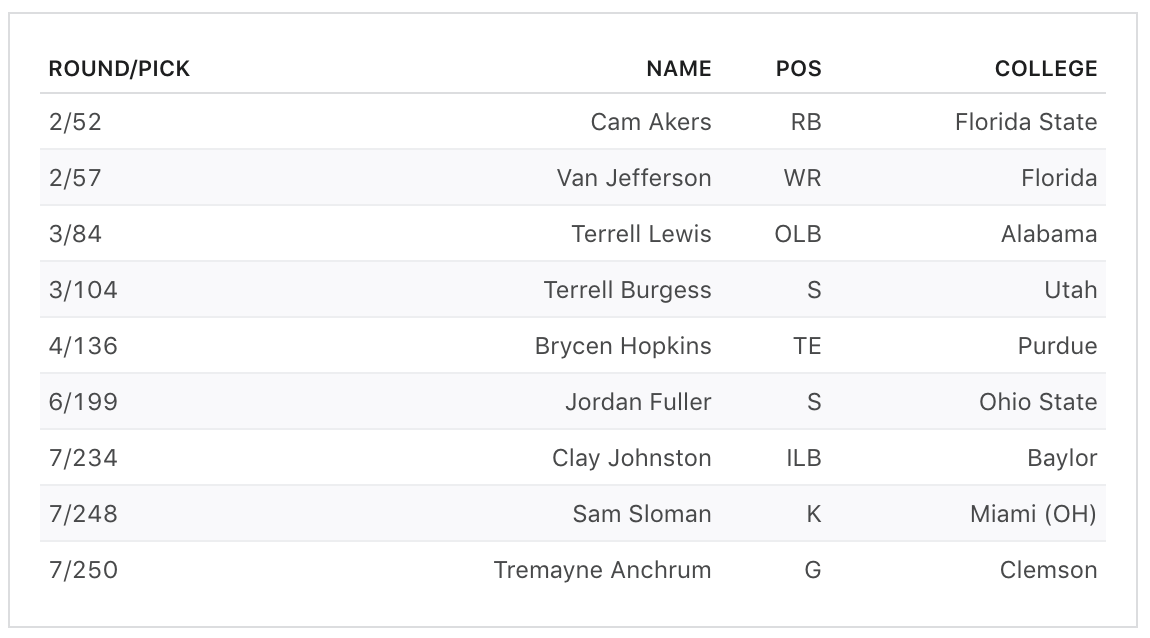1150x638 pixels.
Task: Click the Miami (OH) college cell
Action: coord(1033,514)
